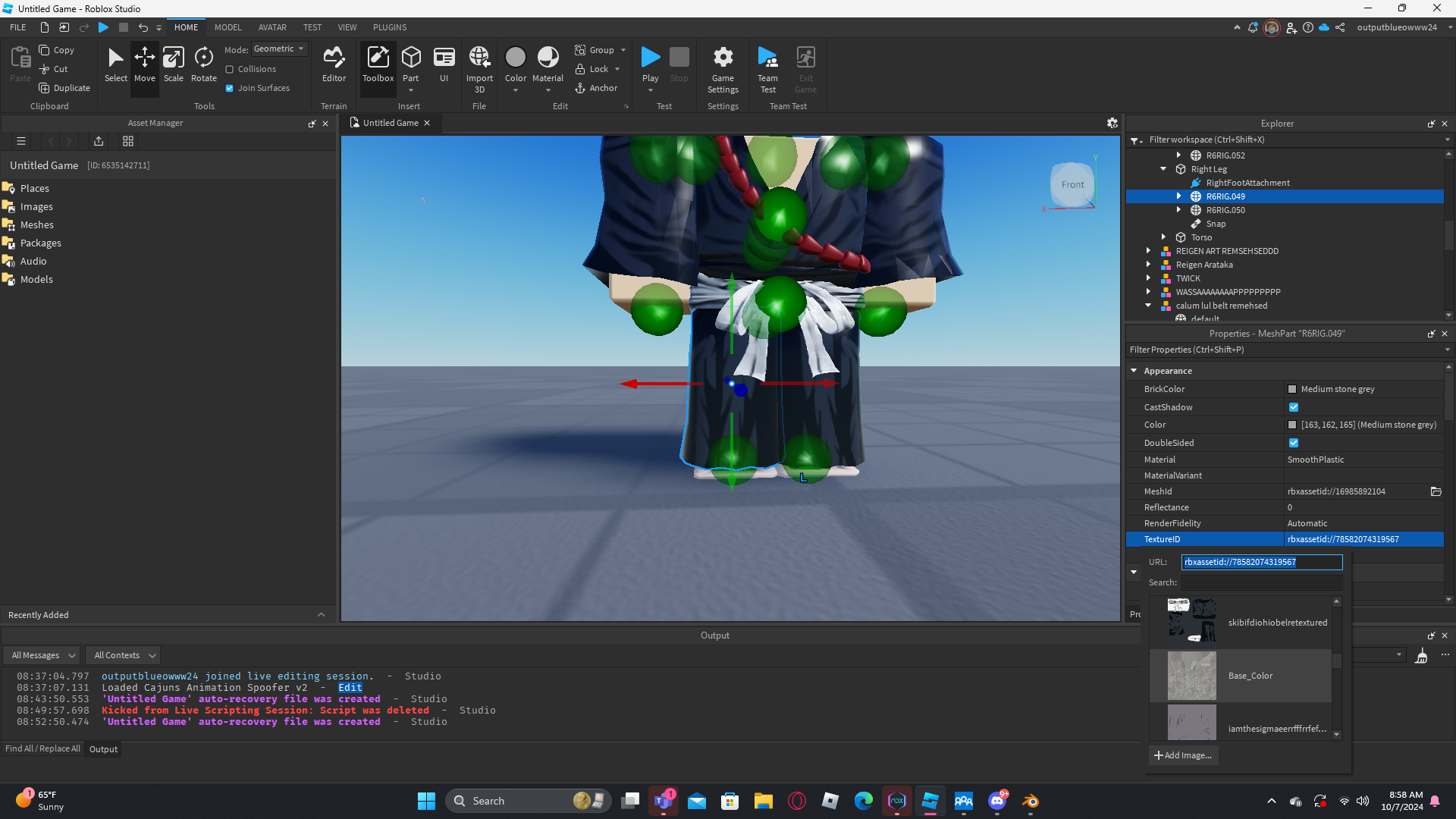Toggle the CastShadow property checkbox
1456x819 pixels.
click(1294, 407)
